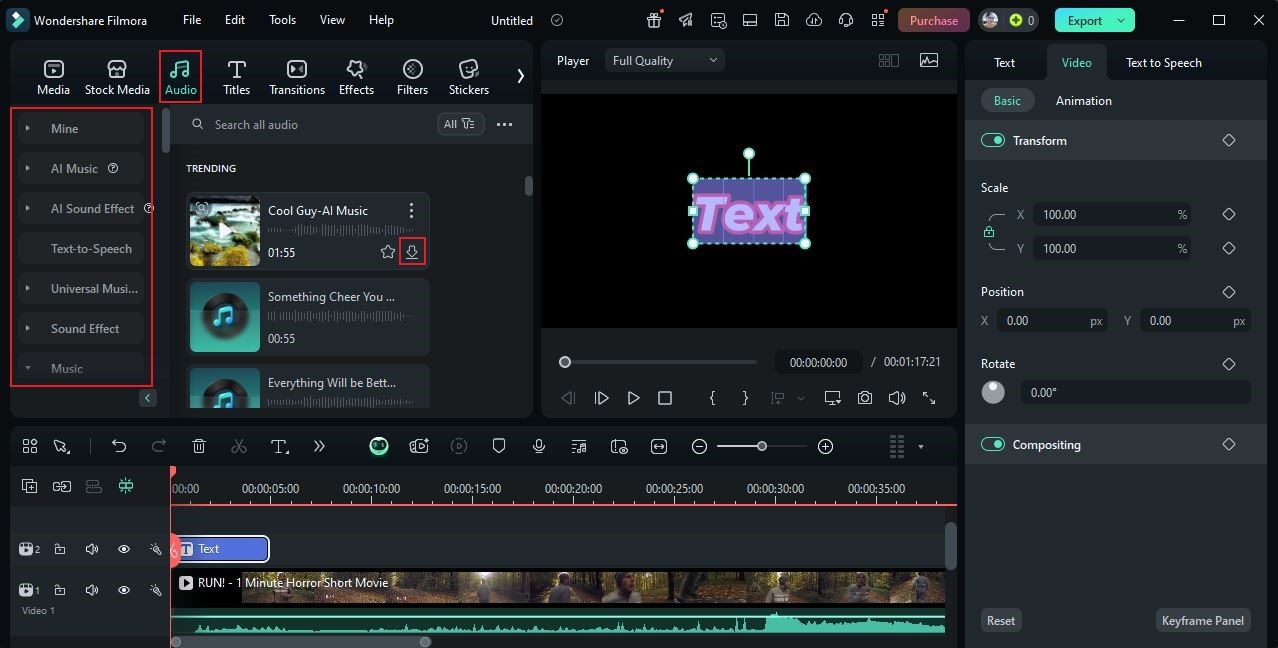Open the Transitions tab
The height and width of the screenshot is (648, 1278).
(x=297, y=77)
